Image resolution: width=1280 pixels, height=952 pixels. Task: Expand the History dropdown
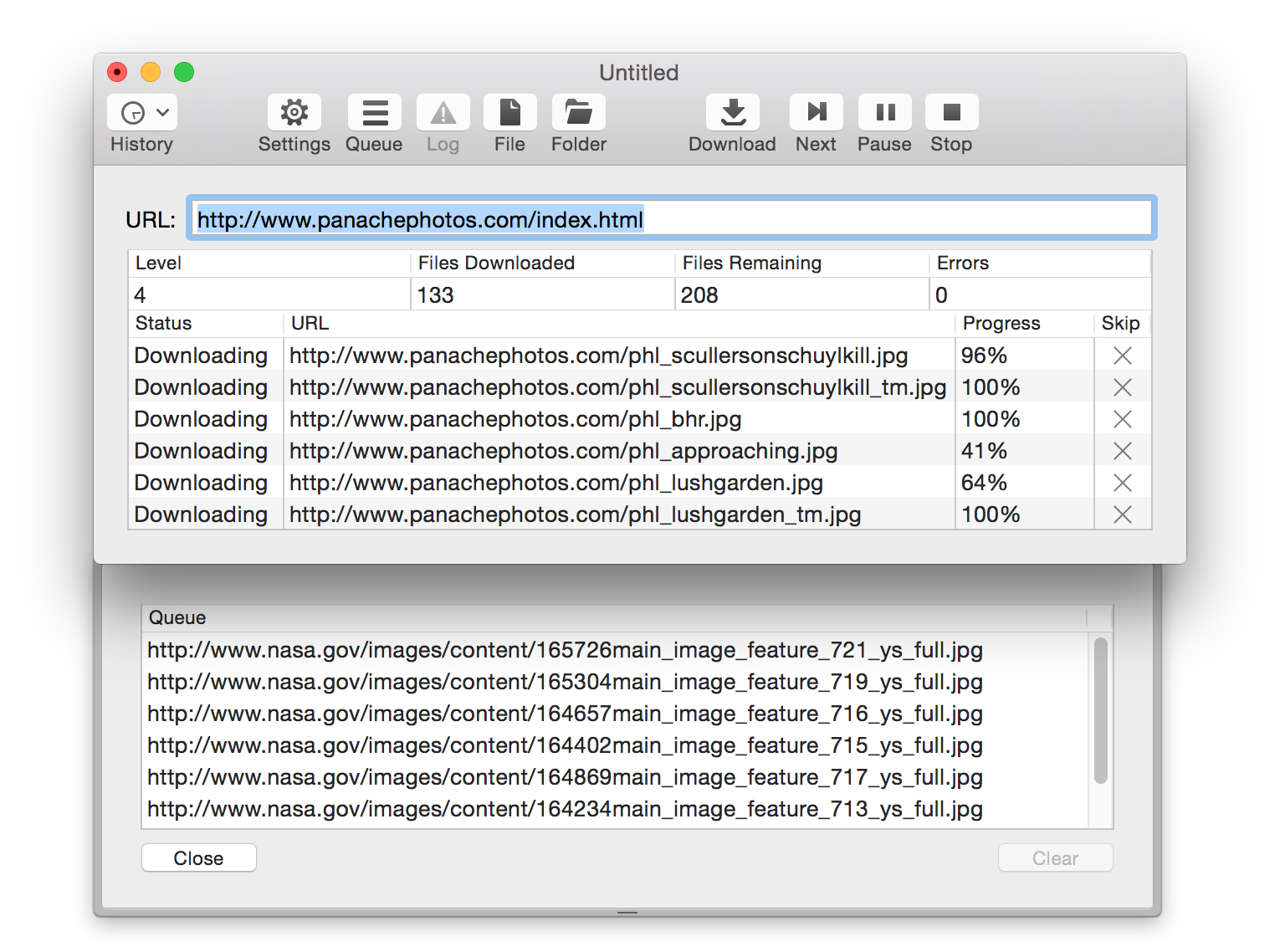pyautogui.click(x=142, y=113)
